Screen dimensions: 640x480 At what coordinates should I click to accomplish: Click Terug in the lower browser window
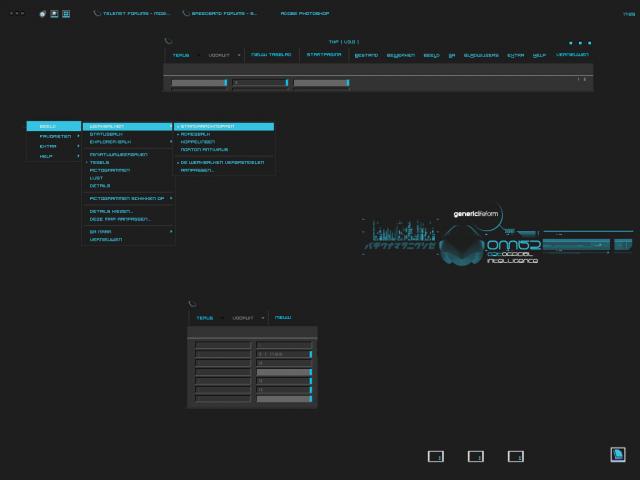tap(205, 318)
